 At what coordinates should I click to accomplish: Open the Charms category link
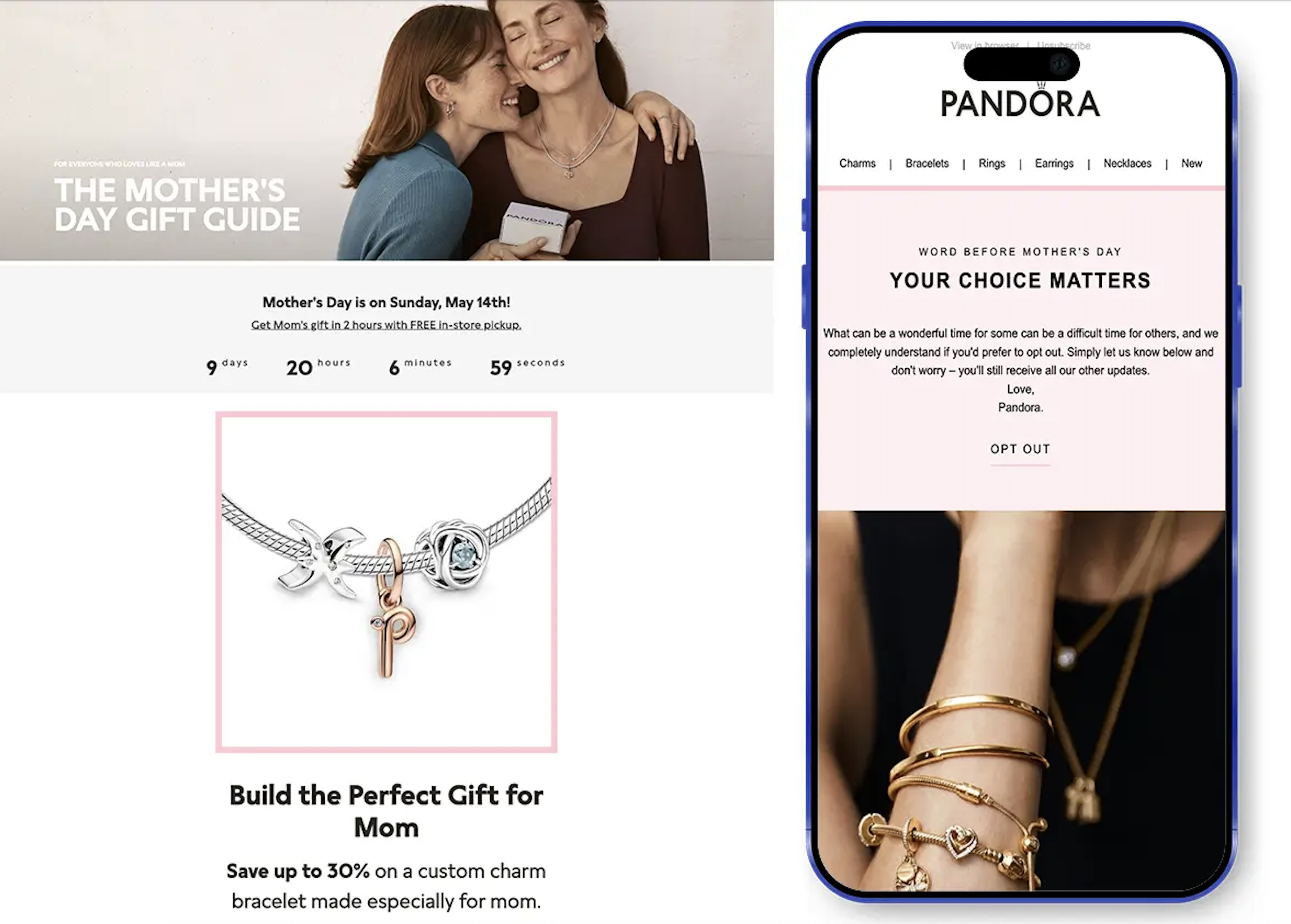(x=857, y=163)
